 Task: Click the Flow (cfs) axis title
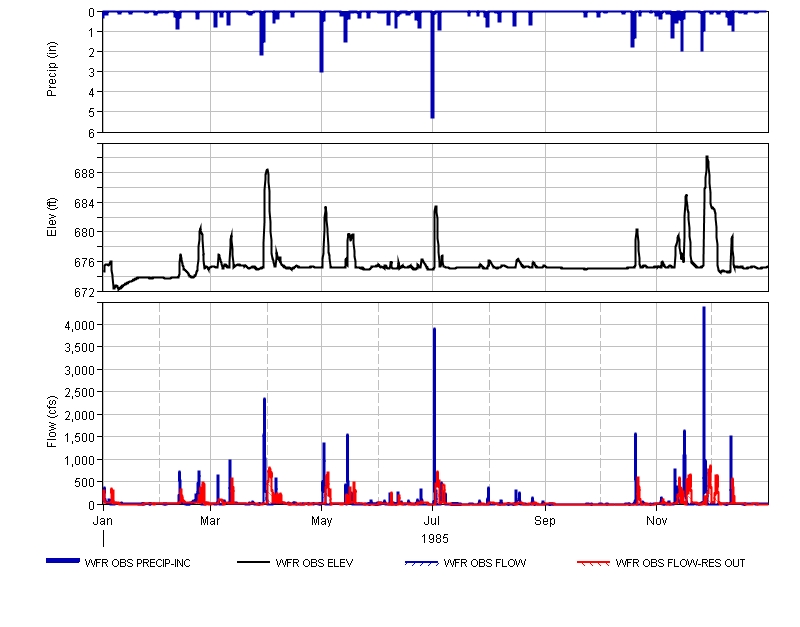pos(52,422)
